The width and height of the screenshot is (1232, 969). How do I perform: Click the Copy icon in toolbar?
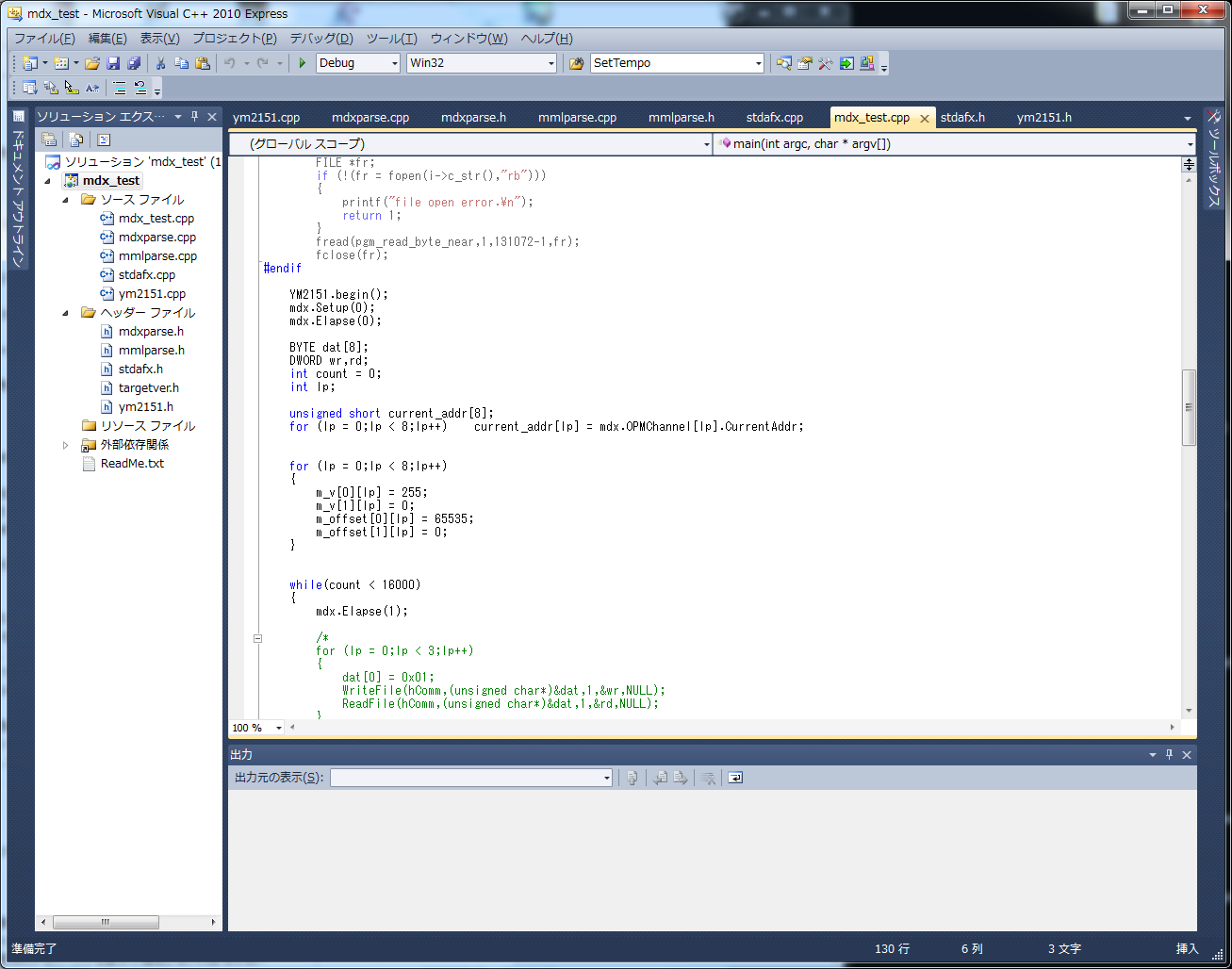(181, 63)
